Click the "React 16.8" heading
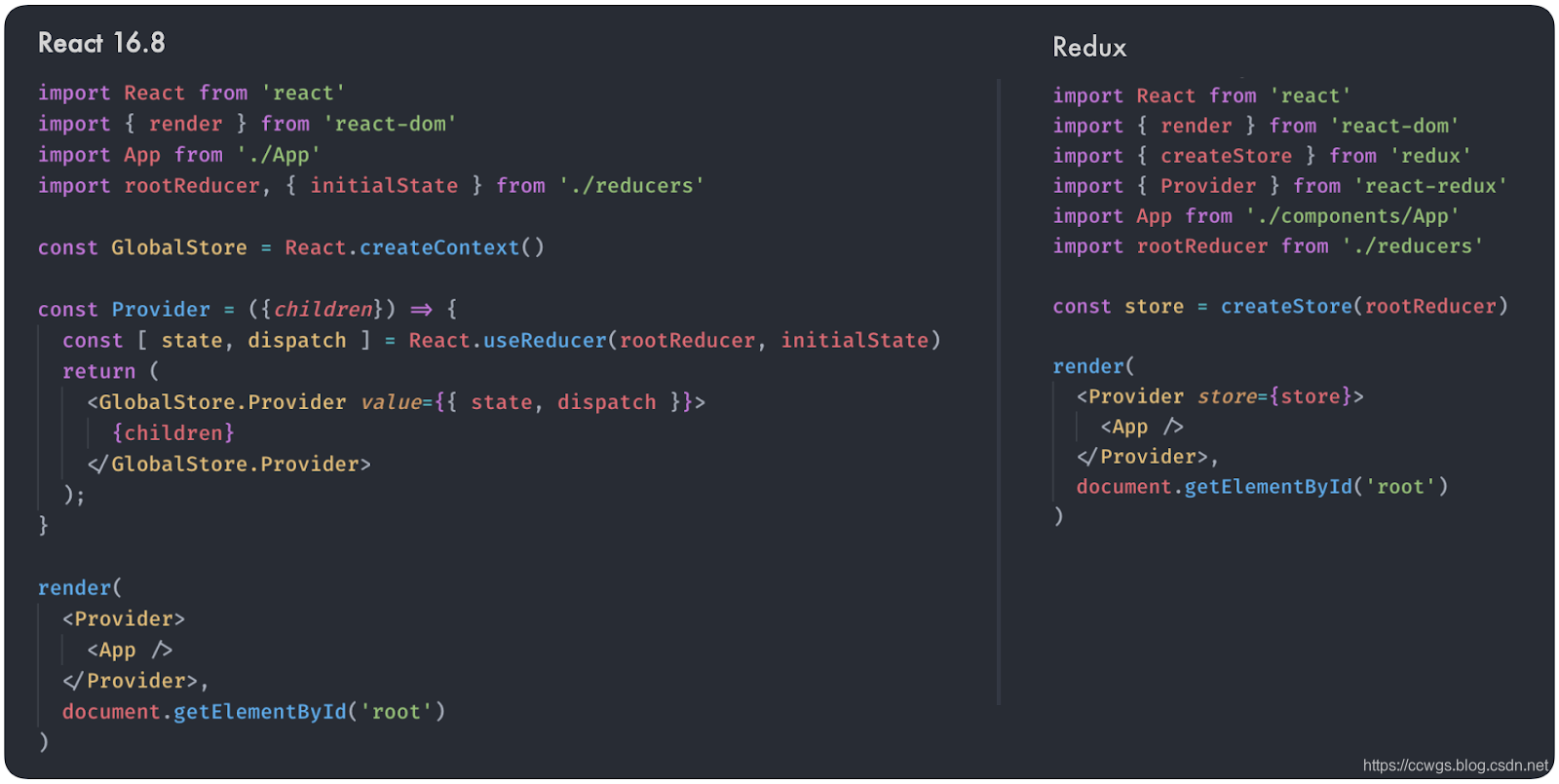Screen dimensions: 1559x784 (101, 43)
